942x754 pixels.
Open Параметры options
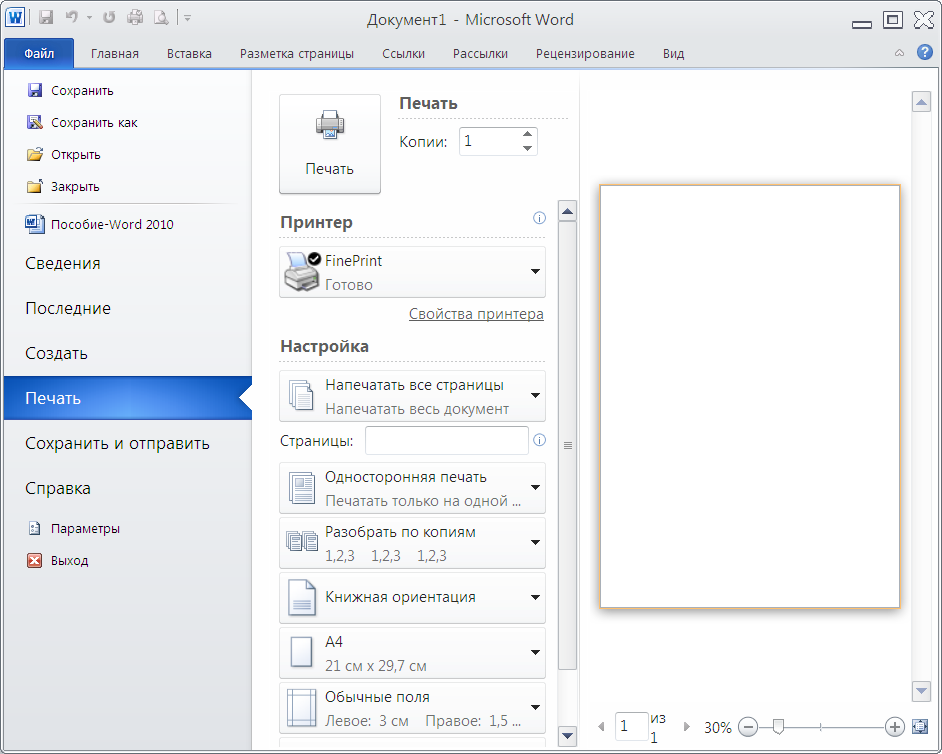(x=74, y=529)
